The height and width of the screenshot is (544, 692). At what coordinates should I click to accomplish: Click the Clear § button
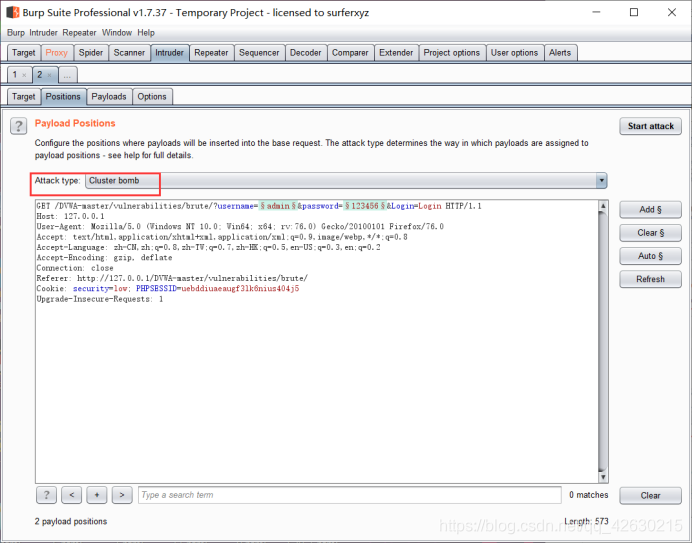[651, 233]
